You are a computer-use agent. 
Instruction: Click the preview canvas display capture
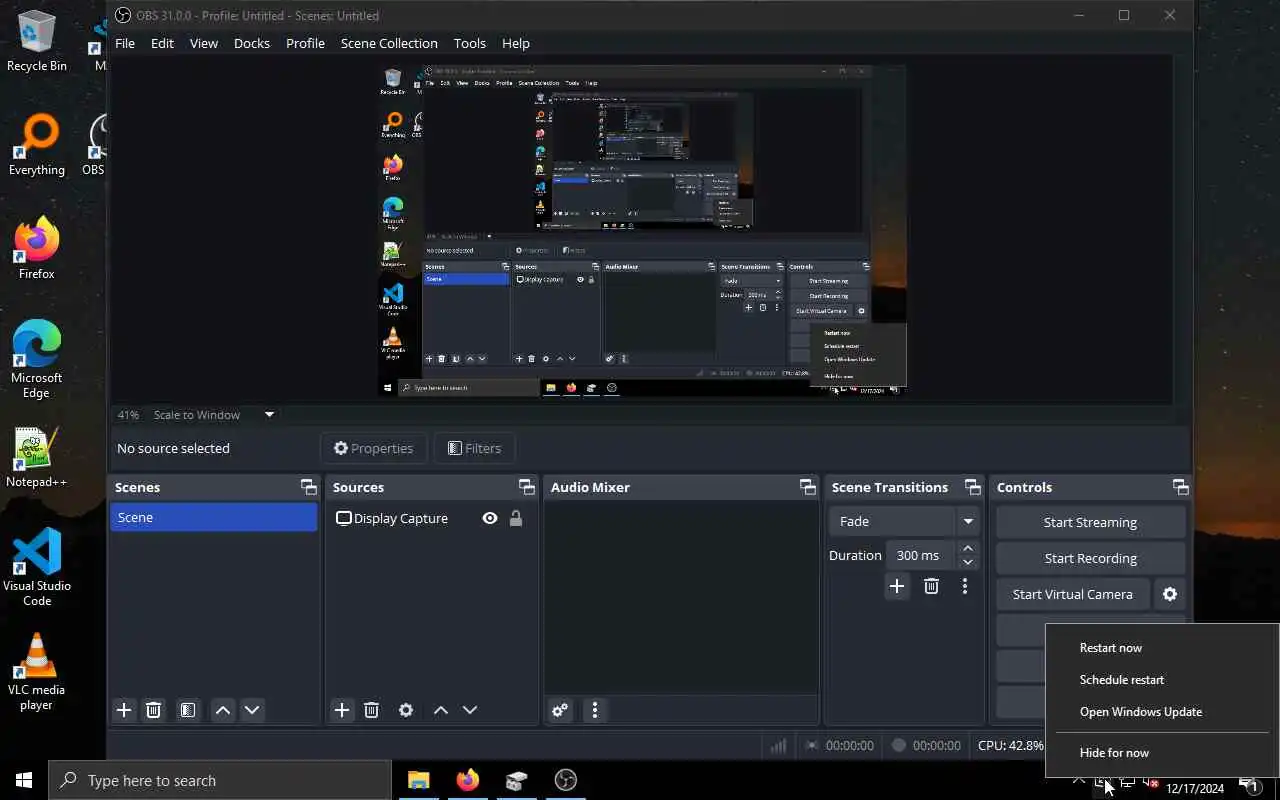[641, 230]
